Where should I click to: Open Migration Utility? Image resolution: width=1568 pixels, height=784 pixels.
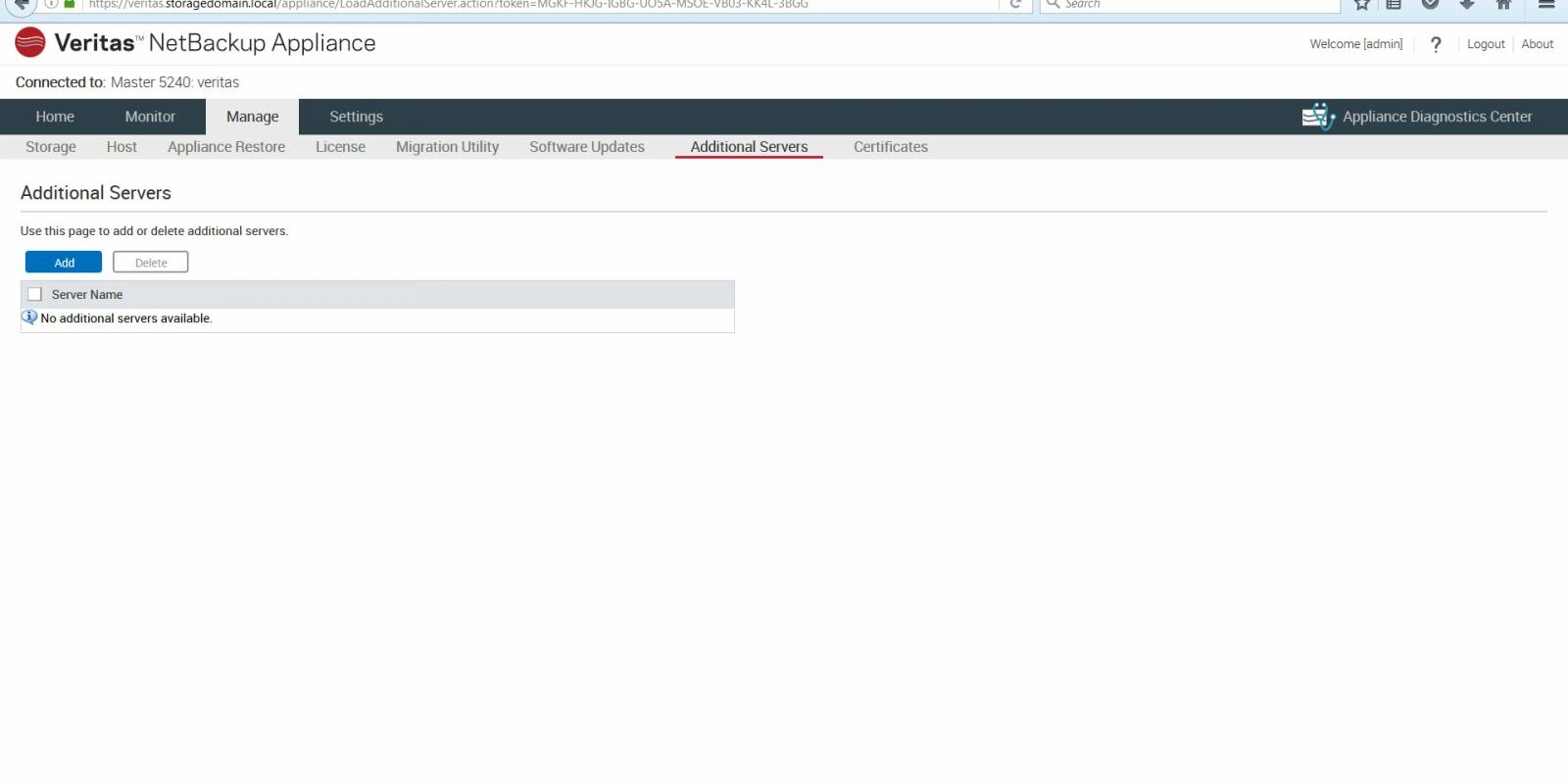(x=447, y=147)
